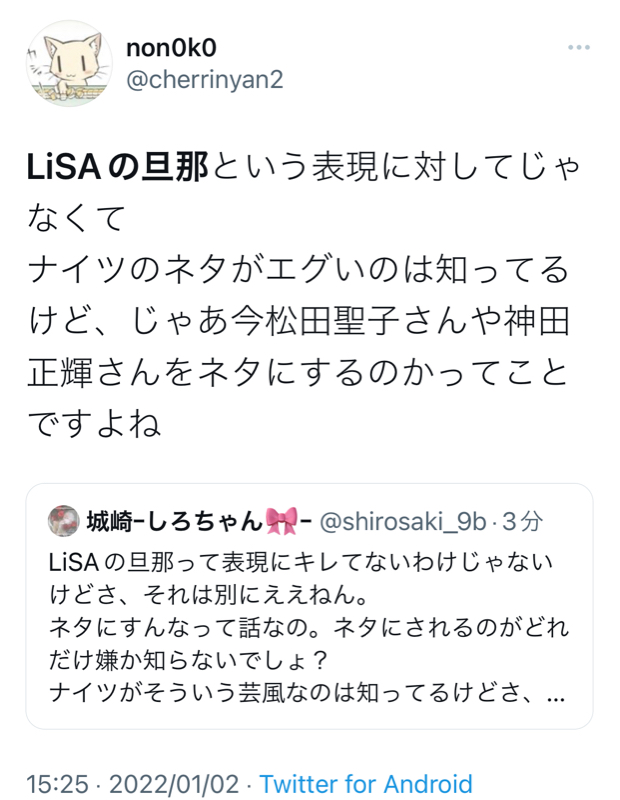Click the 2022/01/02 date of the tweet
This screenshot has height=800, width=620.
(x=174, y=784)
